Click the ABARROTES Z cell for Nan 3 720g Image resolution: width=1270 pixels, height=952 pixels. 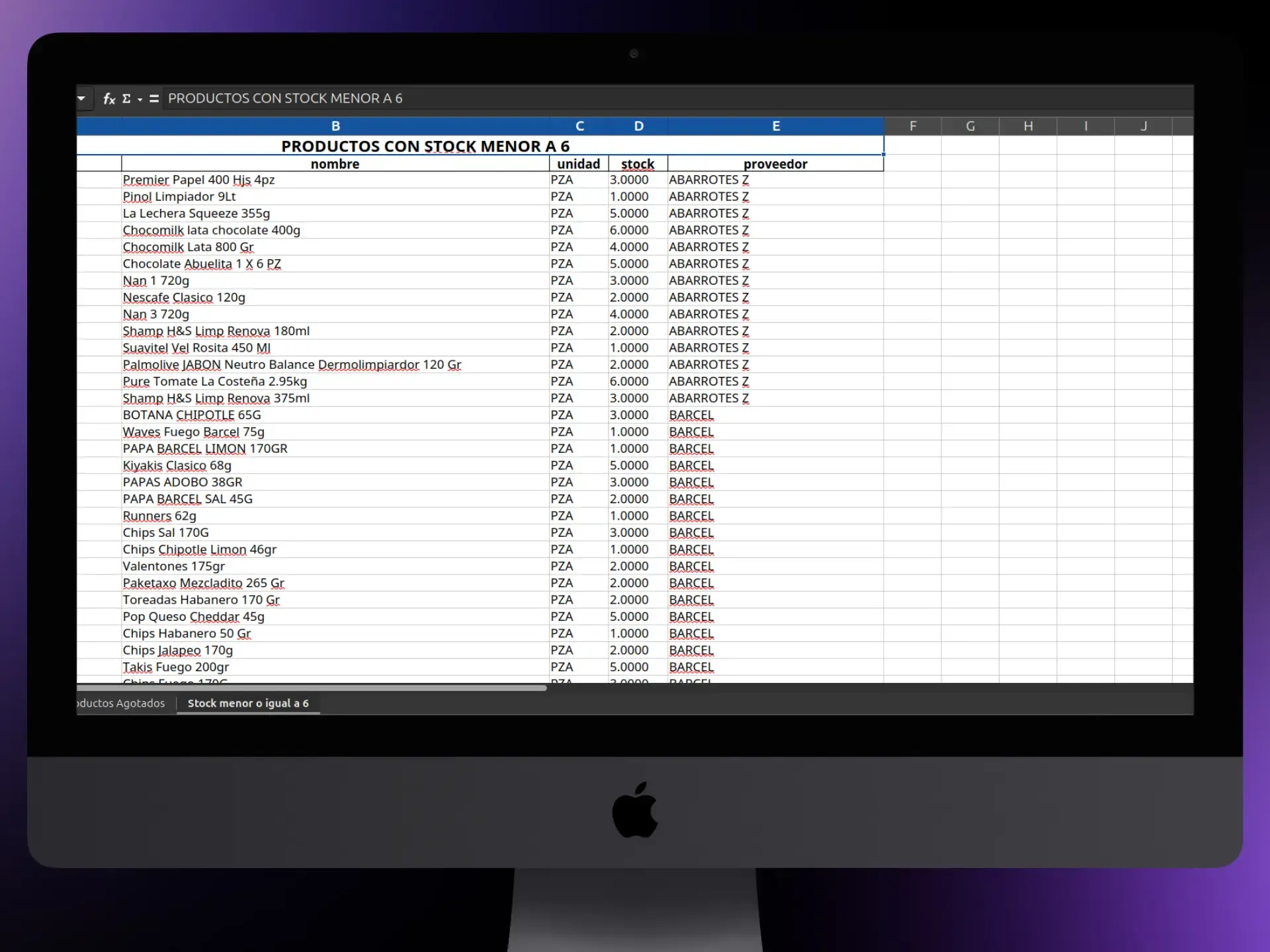(x=776, y=315)
